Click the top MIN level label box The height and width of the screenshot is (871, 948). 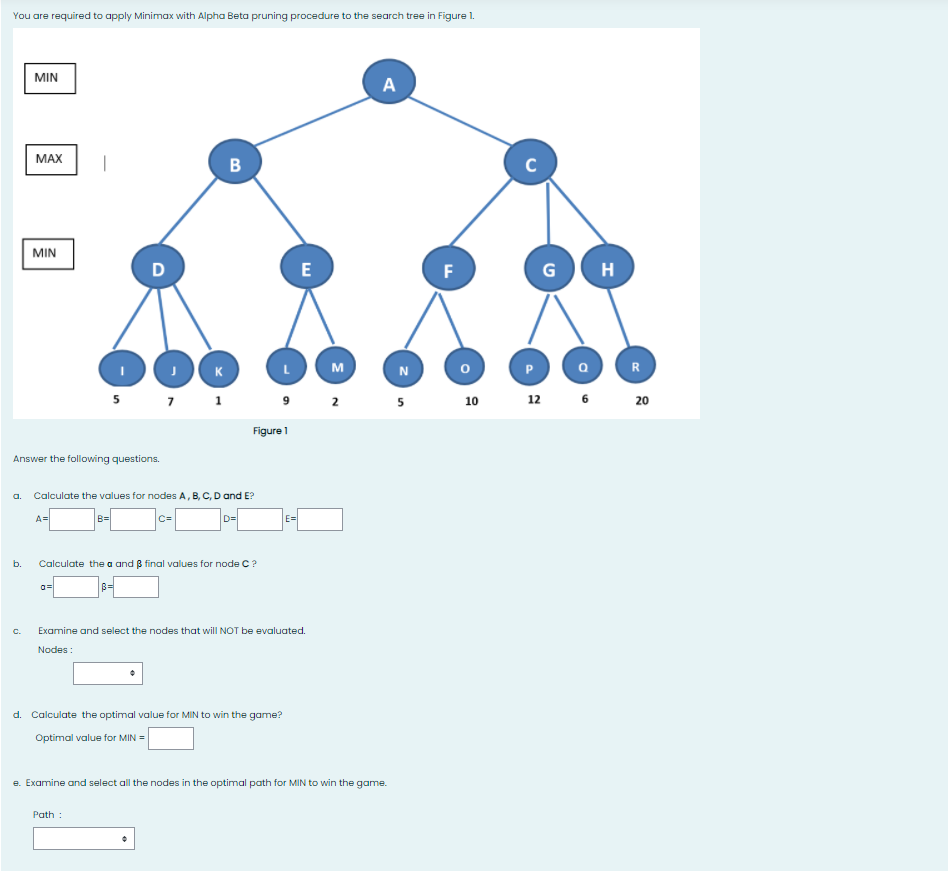point(50,79)
